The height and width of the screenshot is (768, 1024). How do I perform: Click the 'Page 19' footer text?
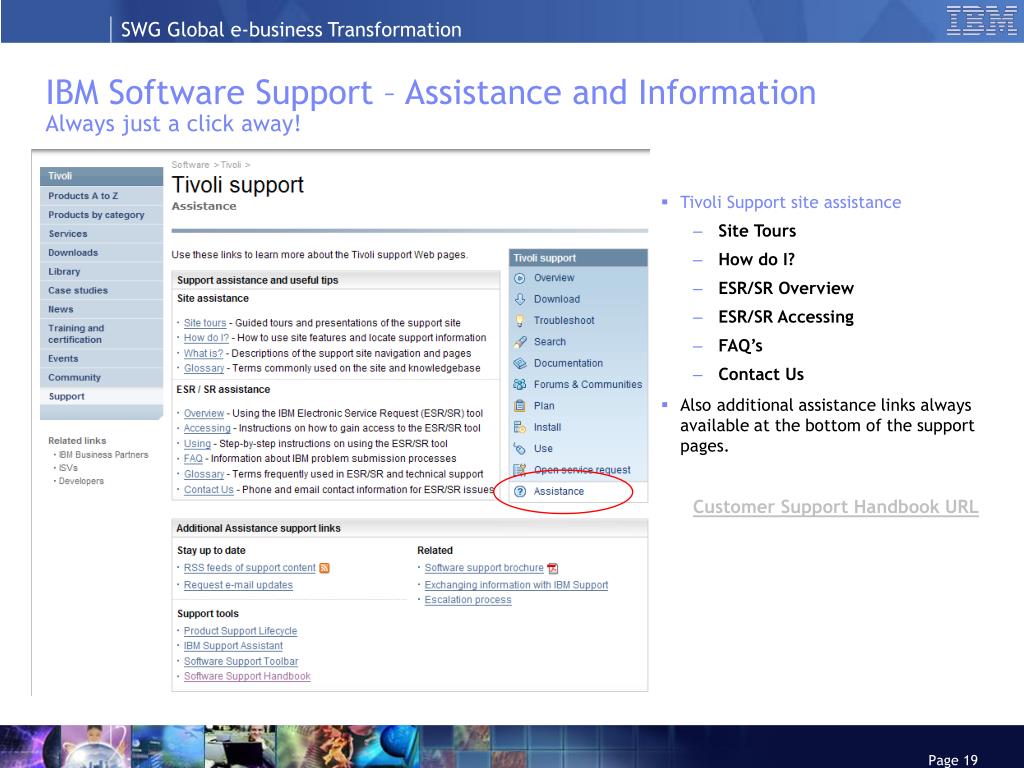953,760
